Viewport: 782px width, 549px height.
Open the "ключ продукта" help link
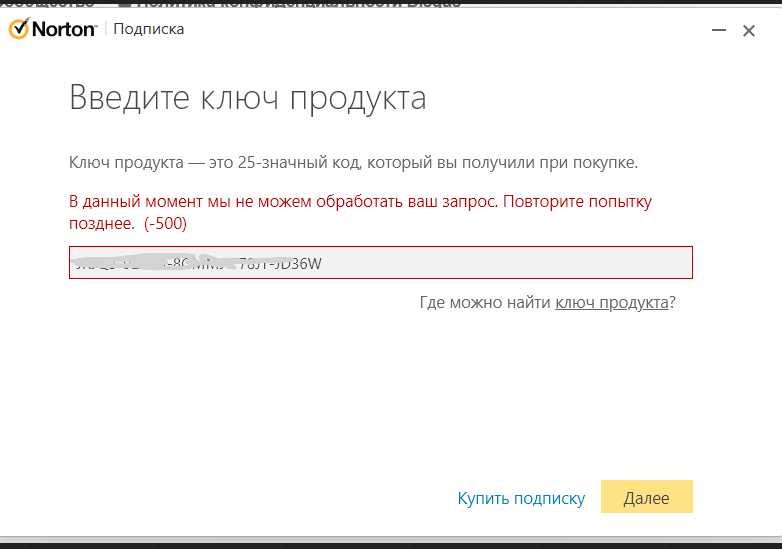point(611,302)
